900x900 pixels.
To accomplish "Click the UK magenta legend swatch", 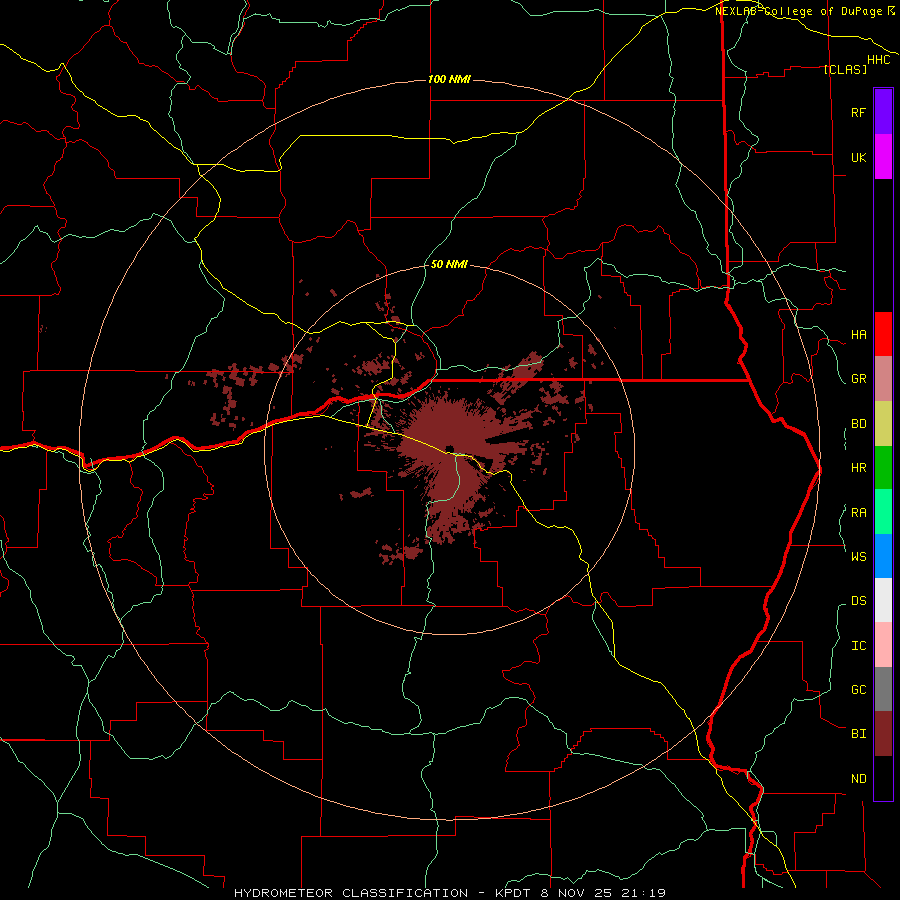I will pos(883,157).
